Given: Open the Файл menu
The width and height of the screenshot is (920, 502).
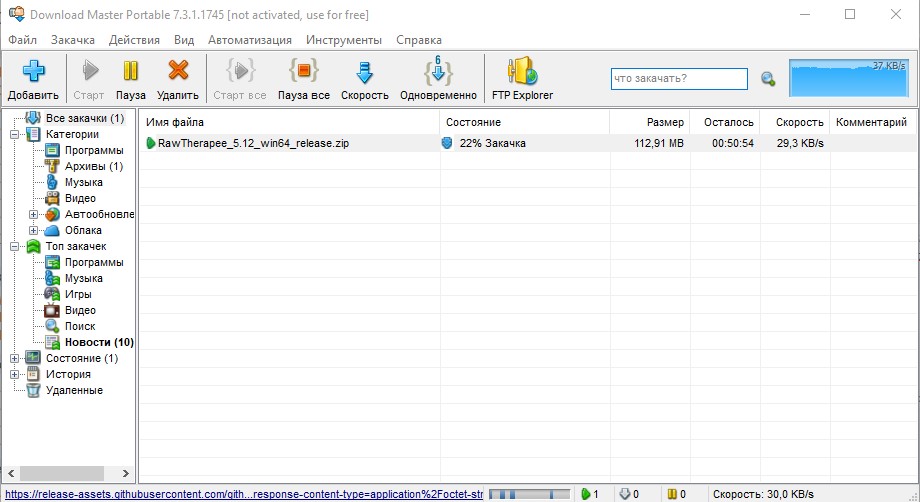Looking at the screenshot, I should click(x=22, y=40).
